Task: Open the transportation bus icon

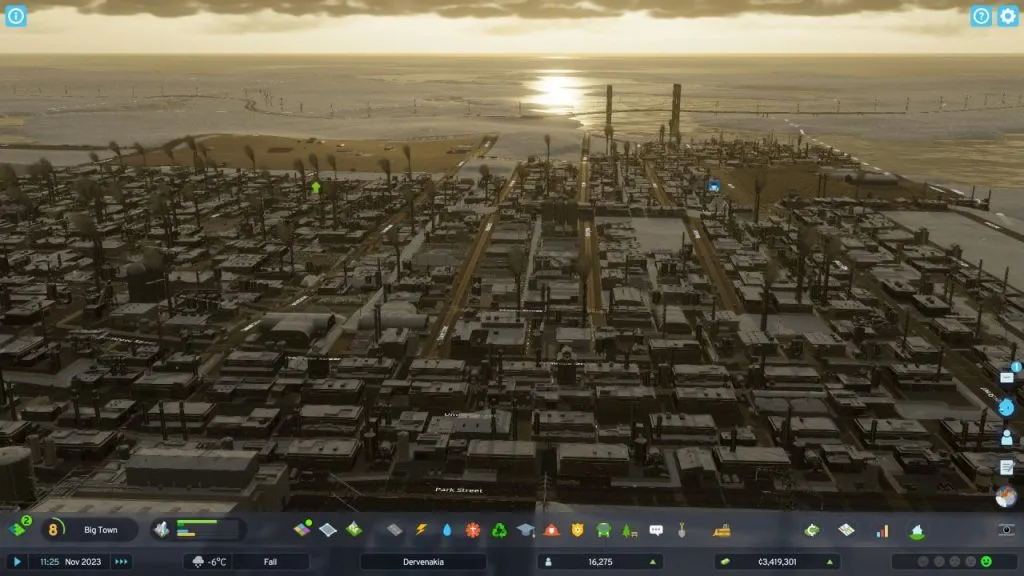Action: 603,530
